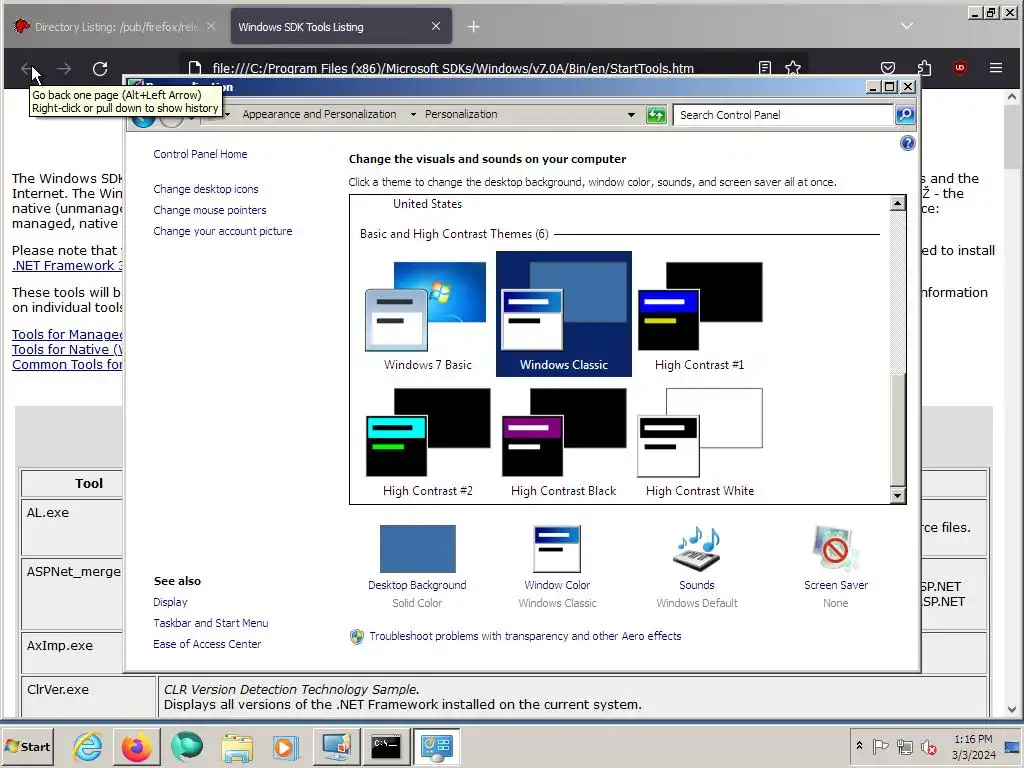Toggle Firefox reader view icon
The height and width of the screenshot is (768, 1024).
(765, 68)
